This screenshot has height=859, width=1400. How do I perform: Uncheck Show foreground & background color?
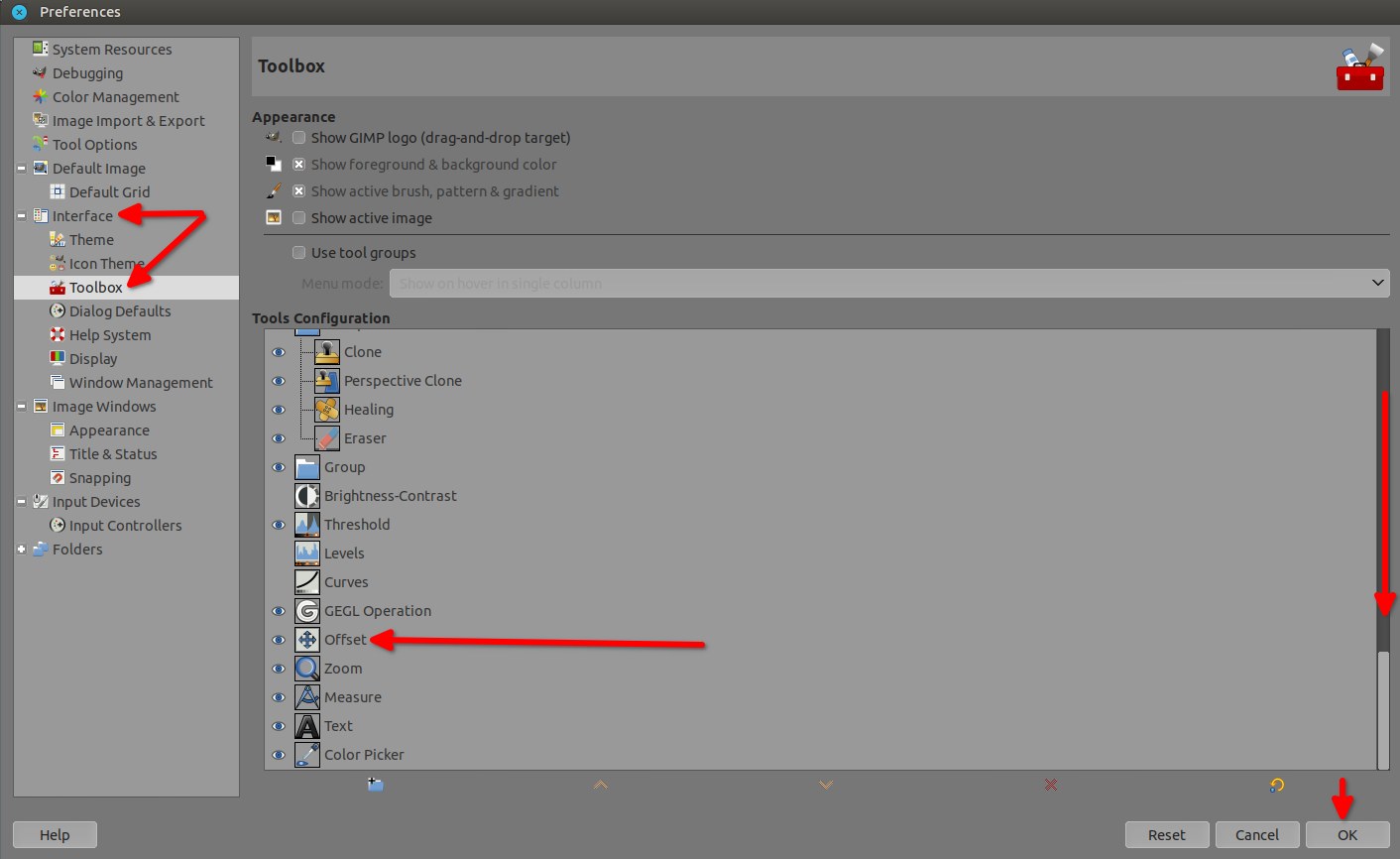pyautogui.click(x=298, y=165)
